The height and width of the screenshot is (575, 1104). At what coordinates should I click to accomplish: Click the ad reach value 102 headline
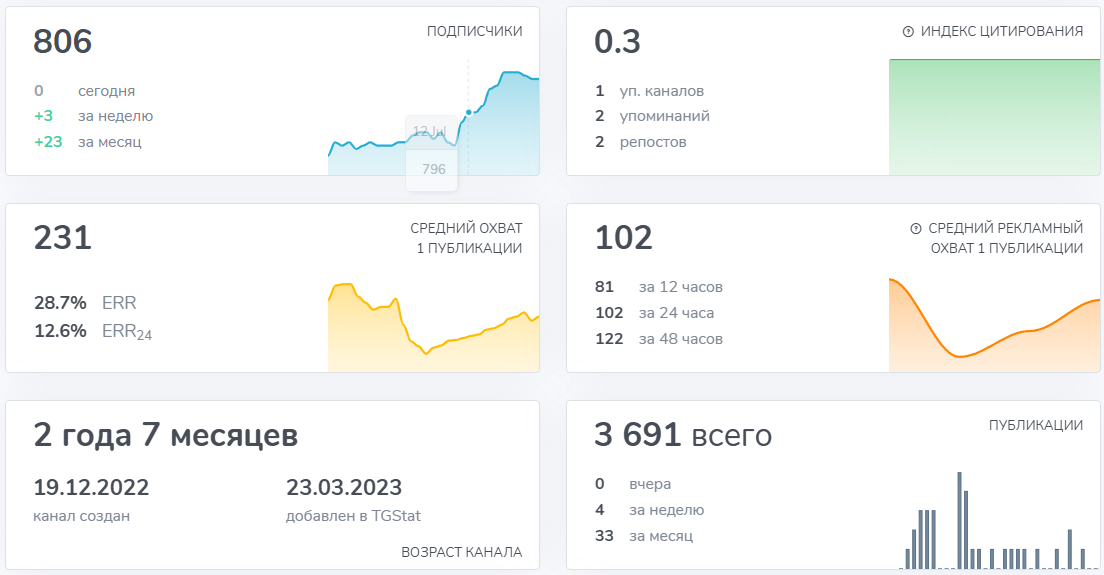(x=624, y=238)
